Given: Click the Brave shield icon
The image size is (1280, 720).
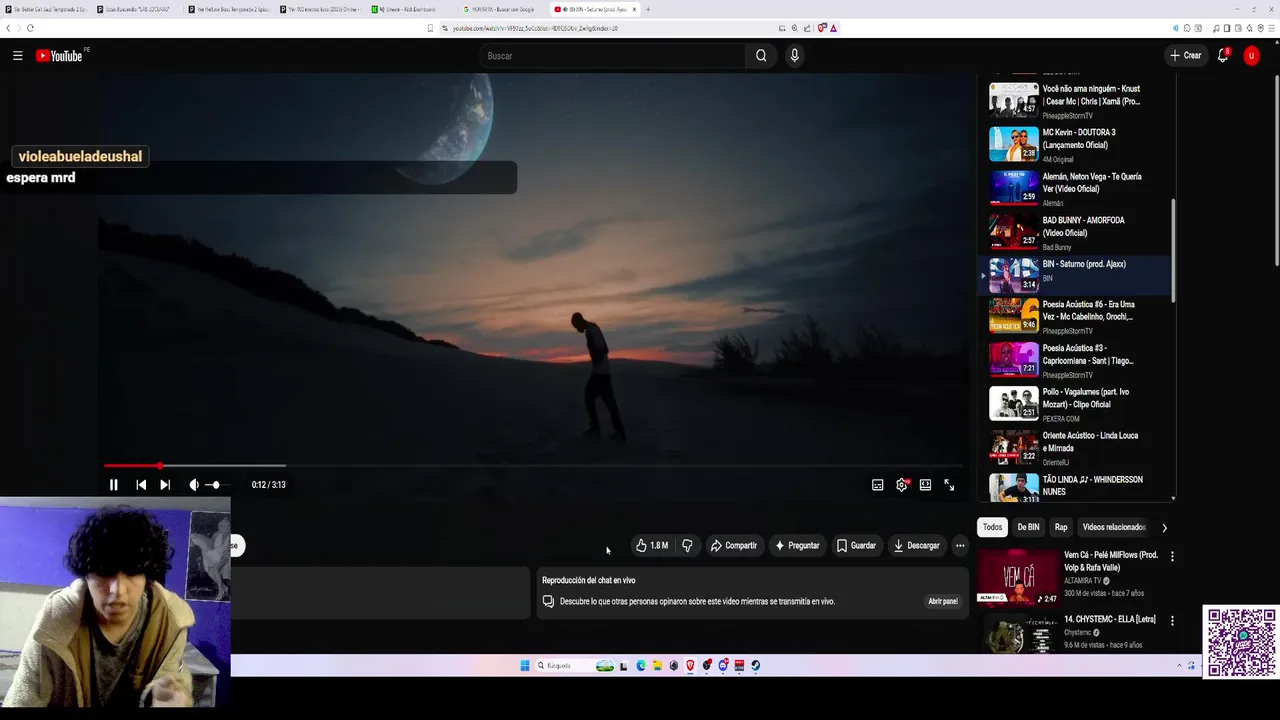Looking at the screenshot, I should [822, 28].
